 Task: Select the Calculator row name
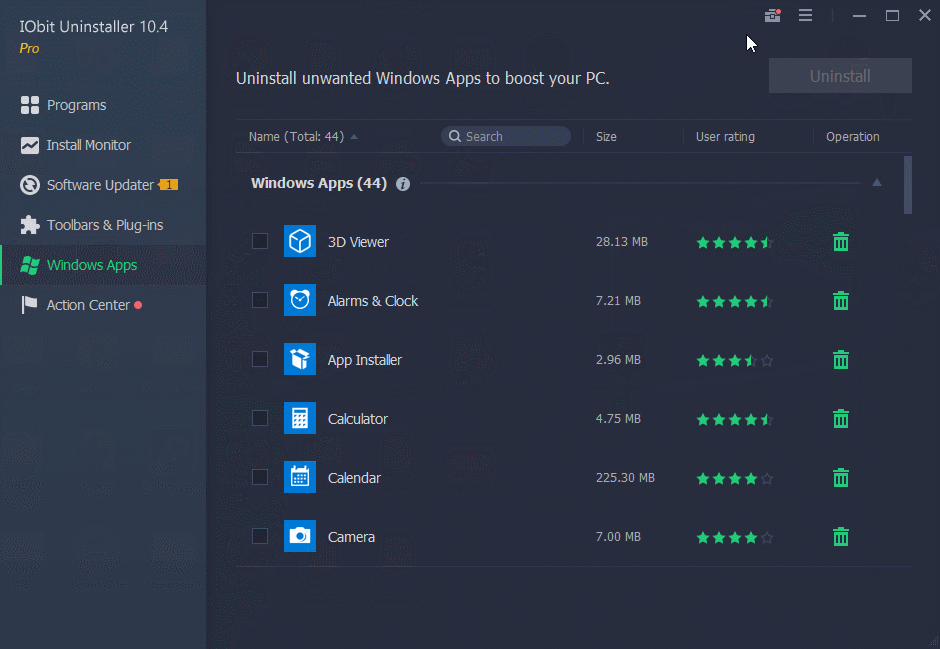357,419
